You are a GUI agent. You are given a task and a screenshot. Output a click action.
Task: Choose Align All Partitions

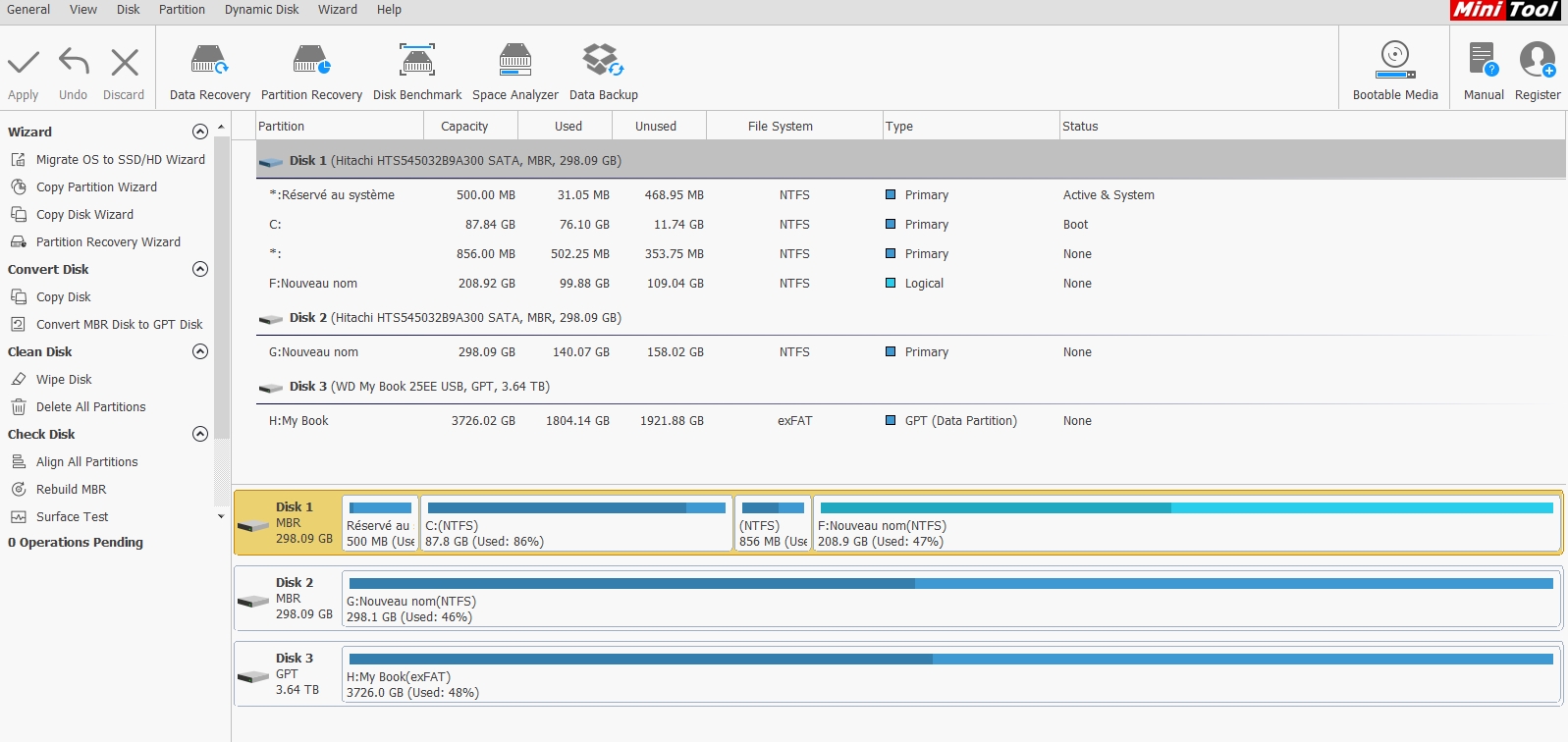86,461
